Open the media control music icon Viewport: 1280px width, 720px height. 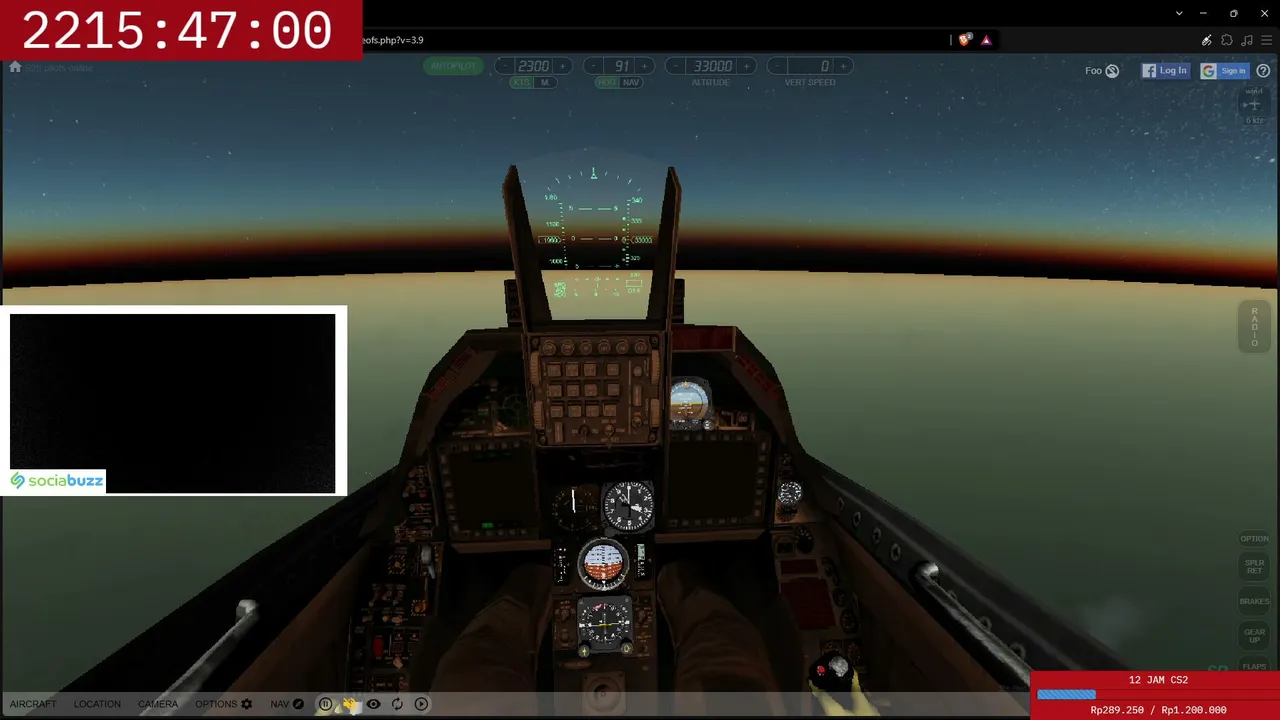pyautogui.click(x=1247, y=40)
